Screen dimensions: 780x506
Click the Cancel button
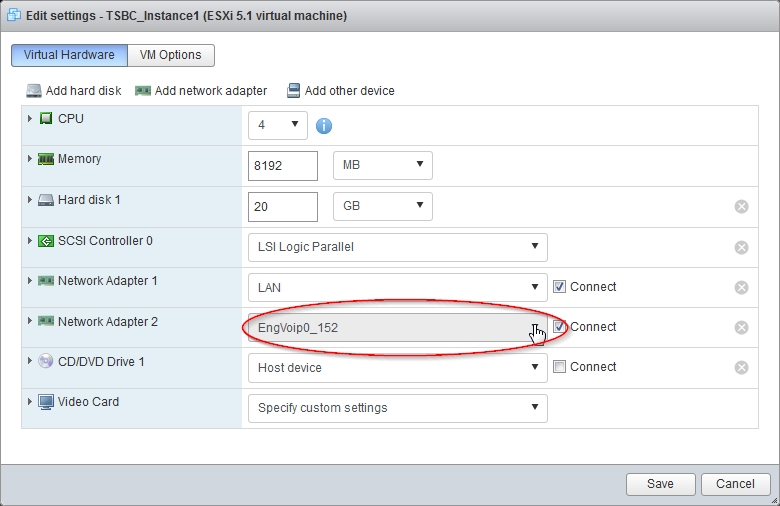click(x=735, y=484)
